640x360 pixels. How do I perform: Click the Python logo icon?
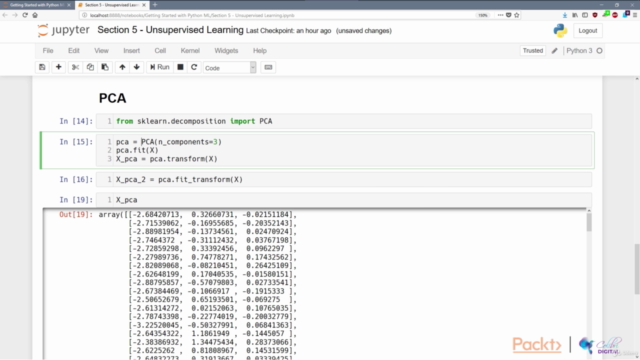(x=560, y=31)
